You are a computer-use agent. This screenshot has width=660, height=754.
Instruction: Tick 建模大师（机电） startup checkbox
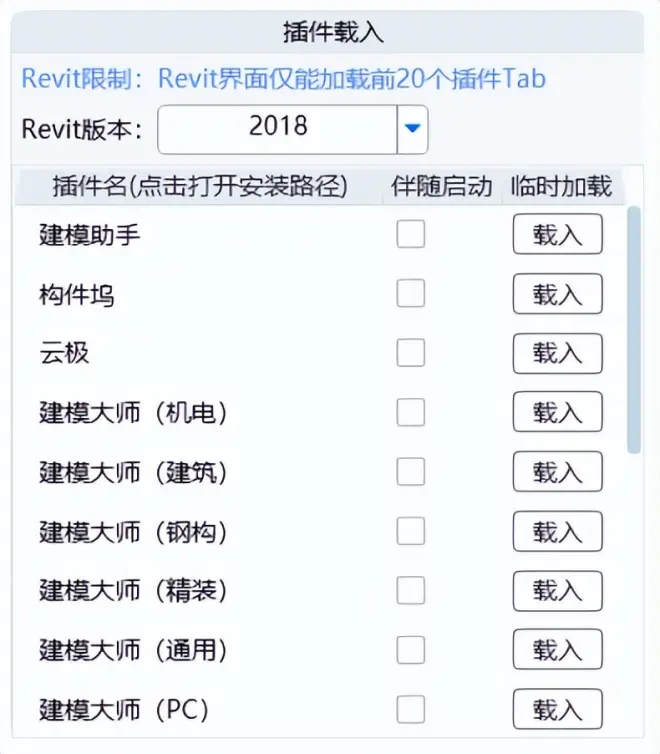click(411, 412)
